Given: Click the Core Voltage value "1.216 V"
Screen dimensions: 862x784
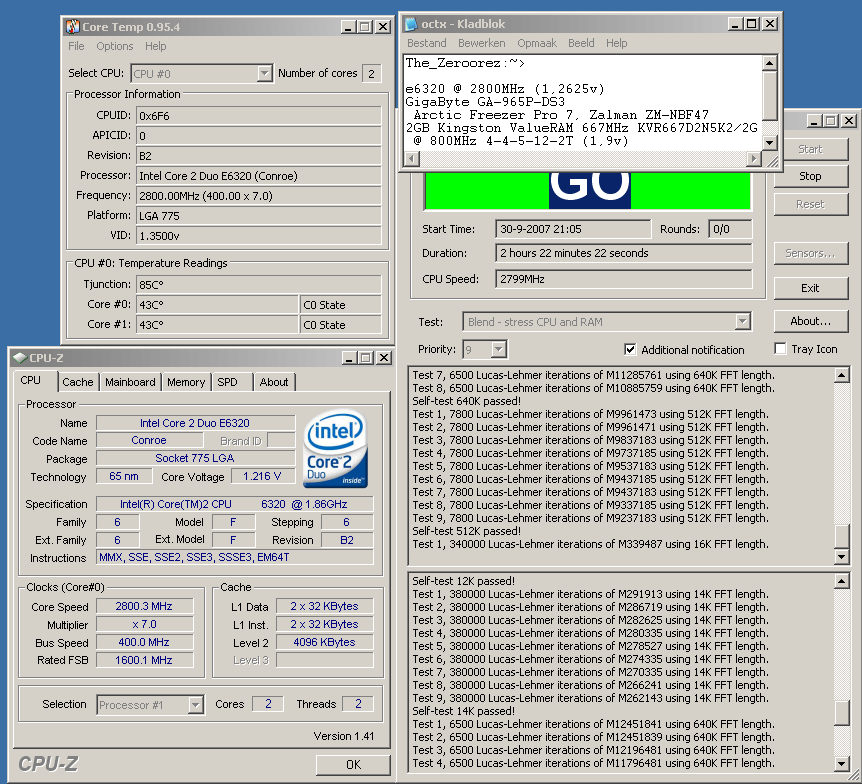Looking at the screenshot, I should 262,476.
